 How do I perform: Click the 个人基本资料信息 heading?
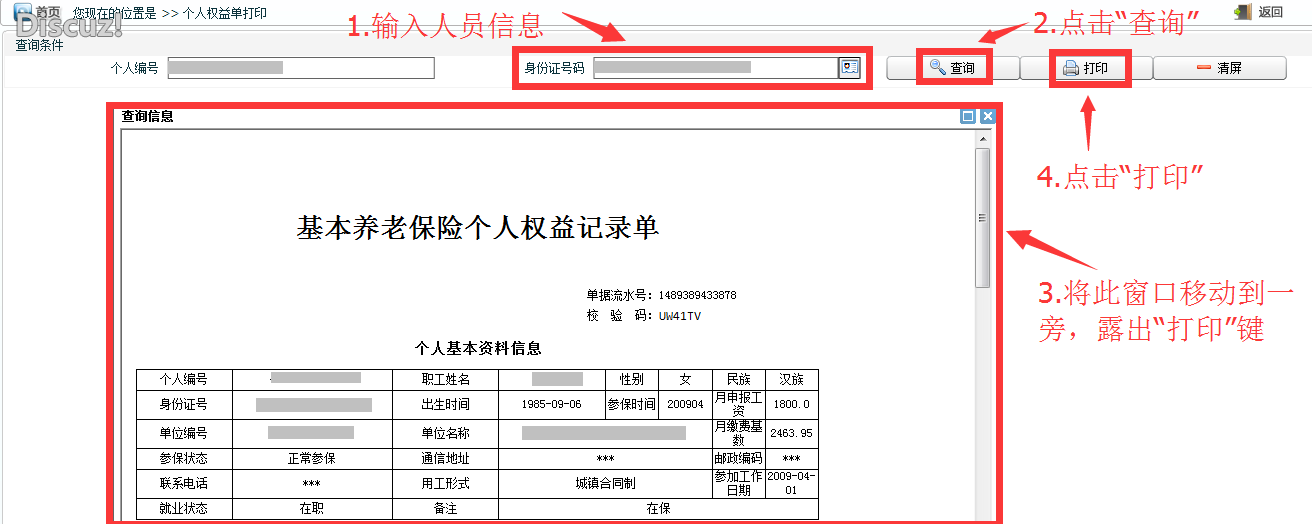pos(478,348)
